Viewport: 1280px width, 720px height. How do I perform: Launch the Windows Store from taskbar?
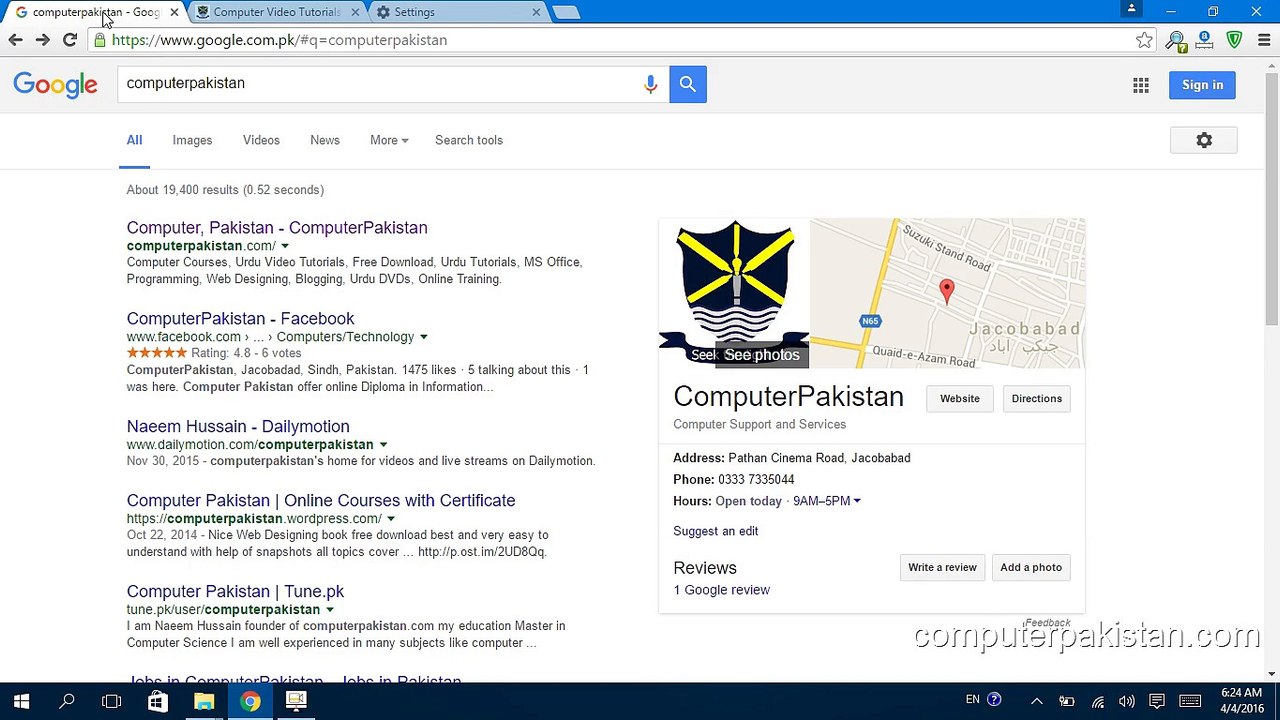[x=158, y=701]
